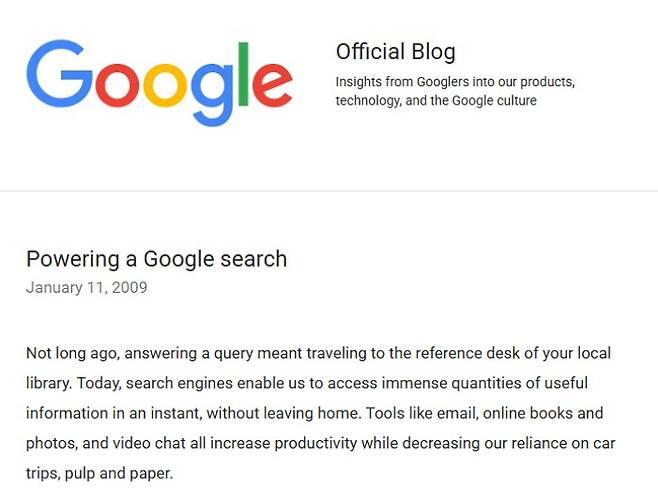The height and width of the screenshot is (504, 658).
Task: Click the Google logo
Action: tap(159, 82)
